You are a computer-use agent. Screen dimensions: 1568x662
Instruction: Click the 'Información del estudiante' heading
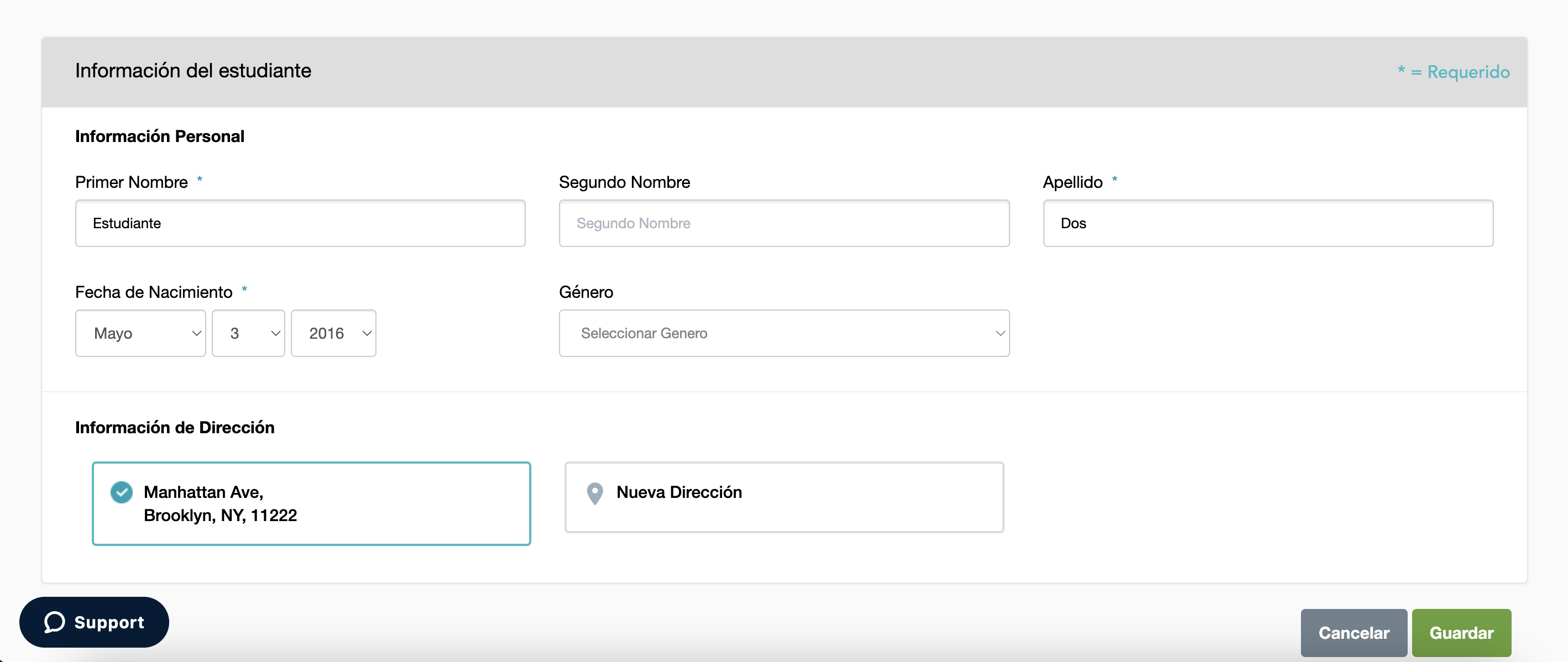pyautogui.click(x=193, y=71)
